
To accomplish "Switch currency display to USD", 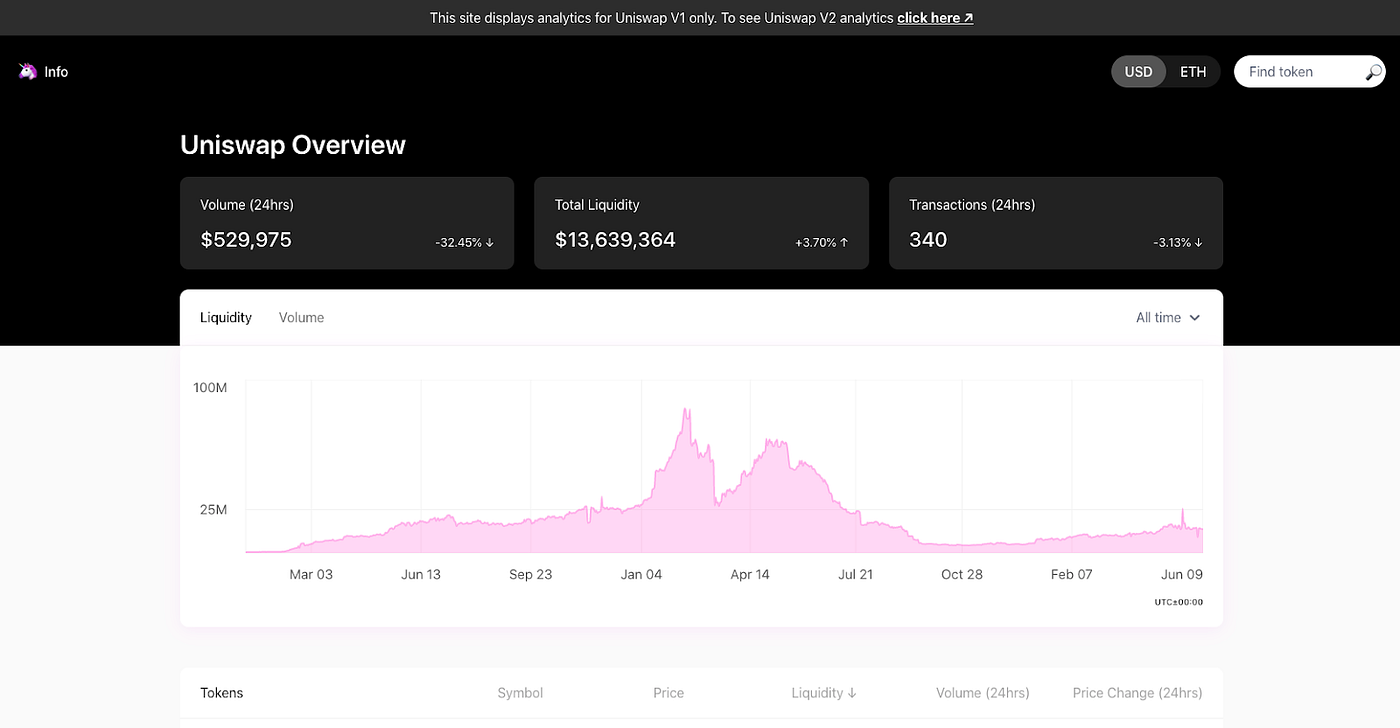I will (x=1138, y=72).
